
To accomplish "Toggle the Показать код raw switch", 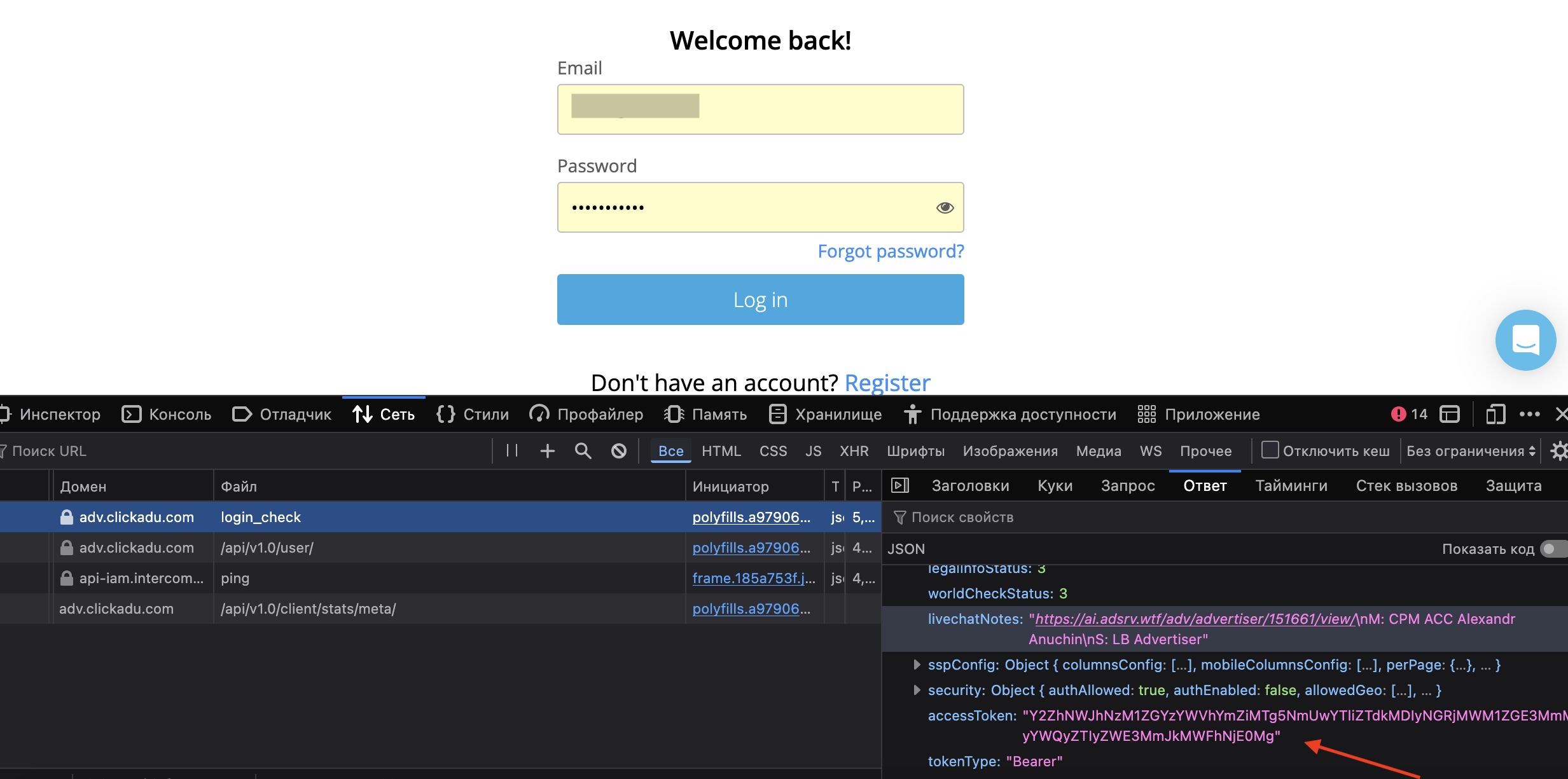I will pos(1553,549).
